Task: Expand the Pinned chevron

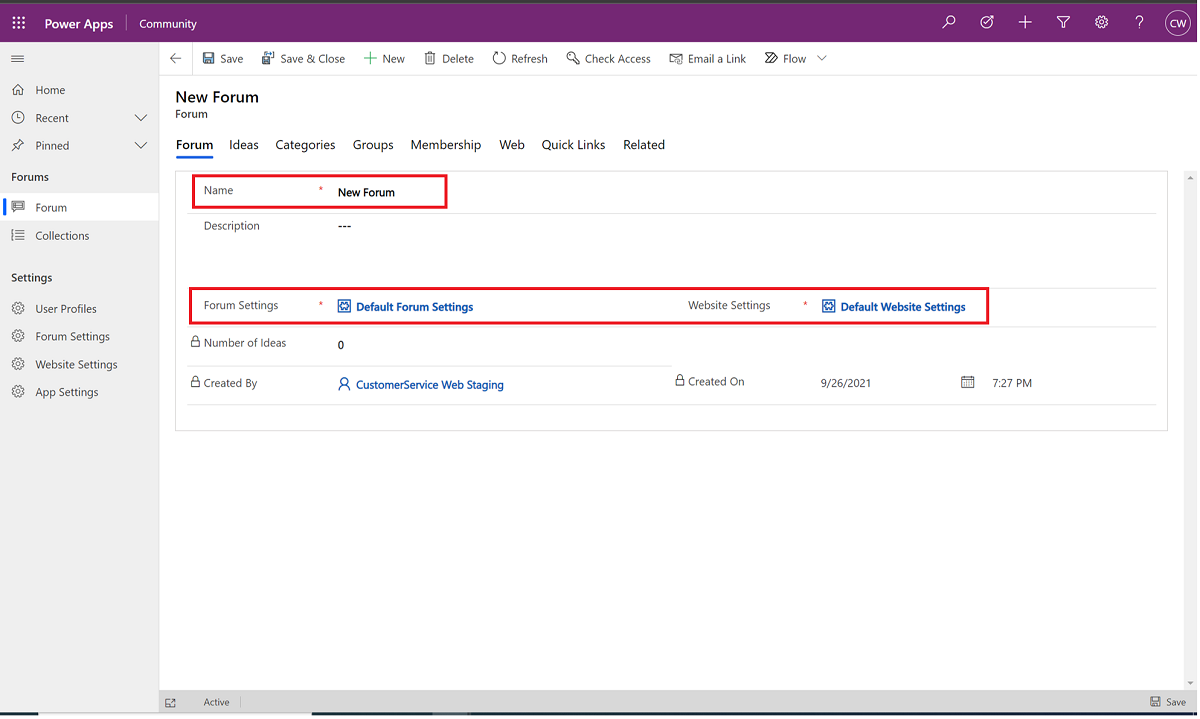Action: tap(141, 146)
